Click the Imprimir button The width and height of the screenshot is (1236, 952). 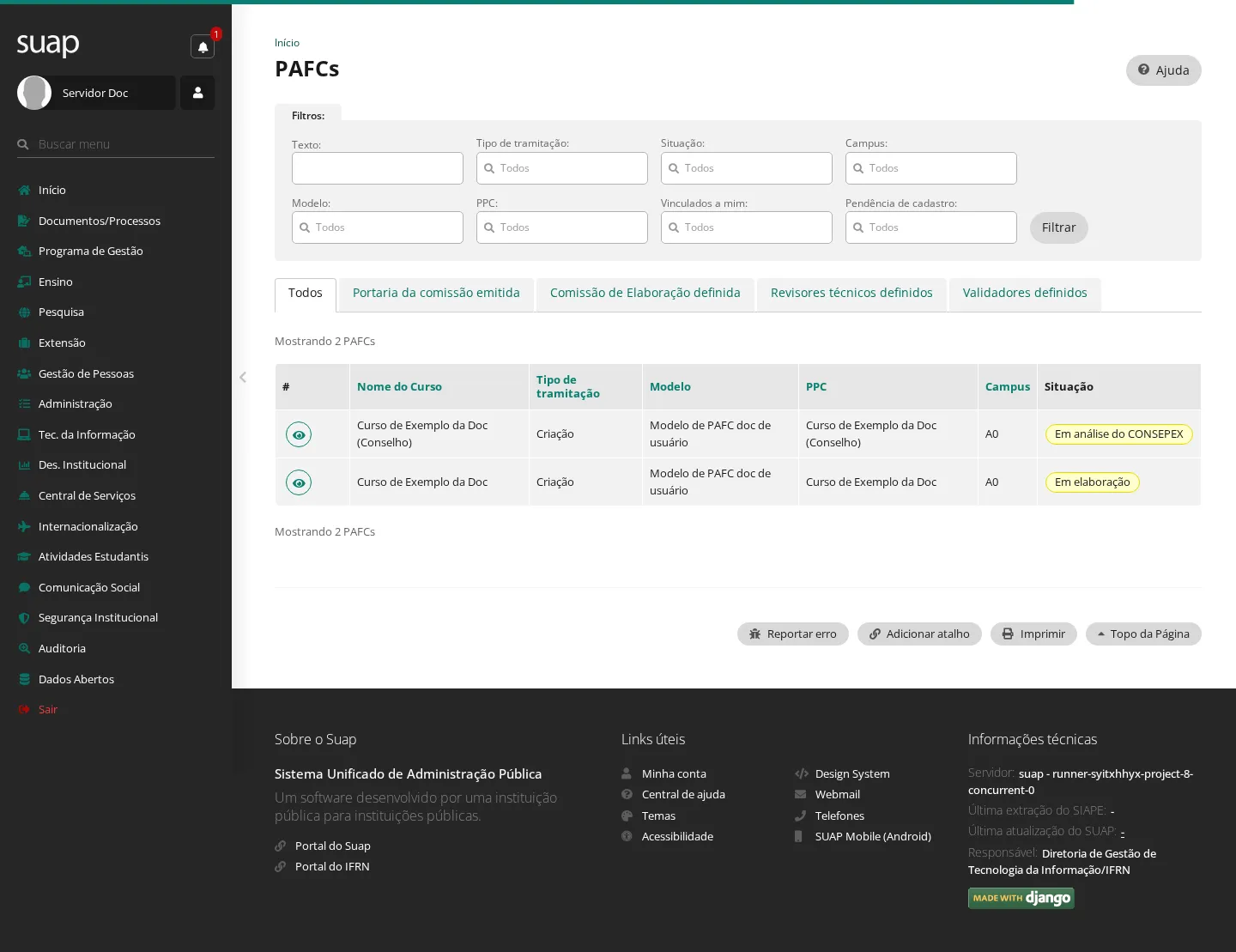click(1033, 634)
